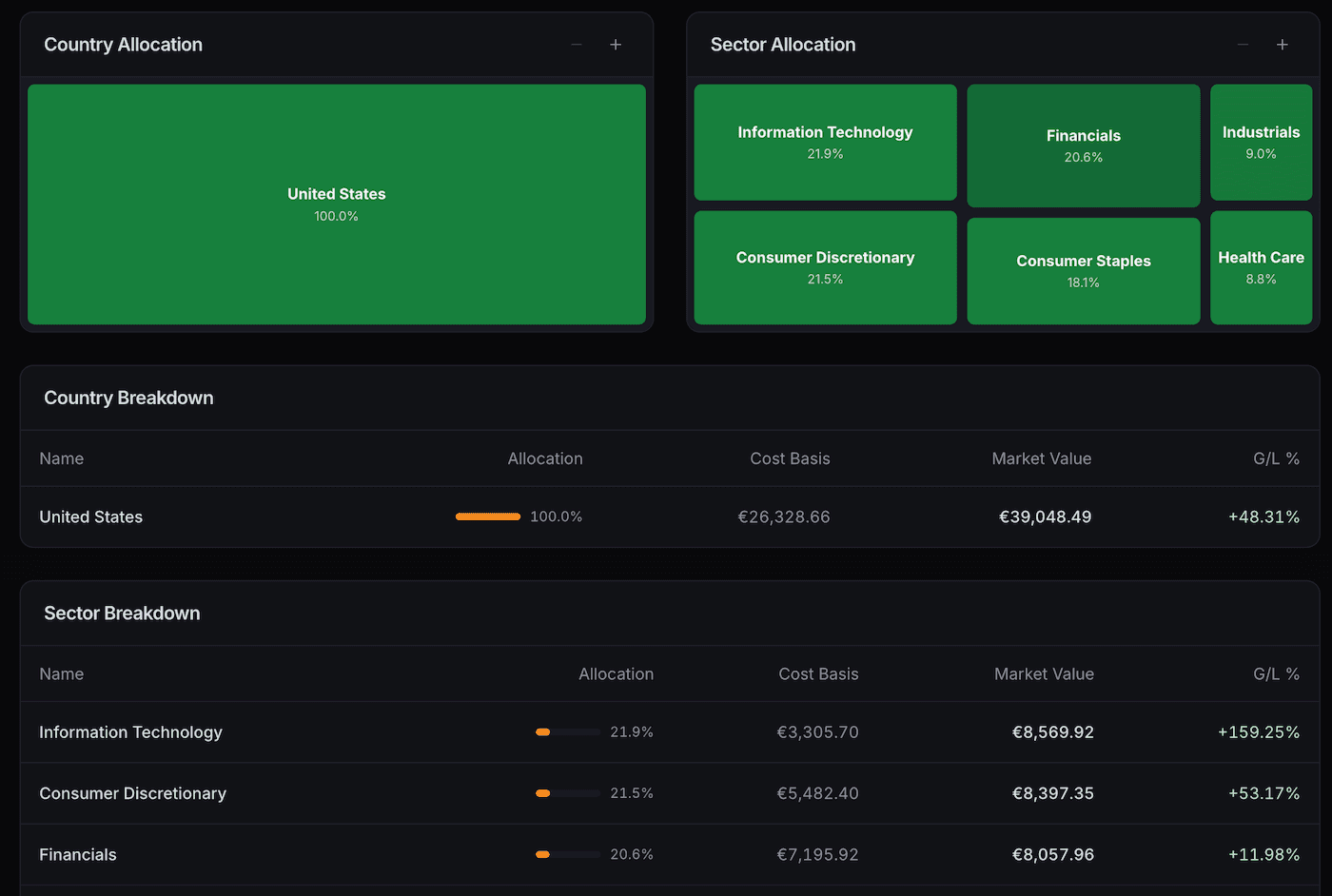1332x896 pixels.
Task: Select the United States treemap tile
Action: click(x=337, y=205)
